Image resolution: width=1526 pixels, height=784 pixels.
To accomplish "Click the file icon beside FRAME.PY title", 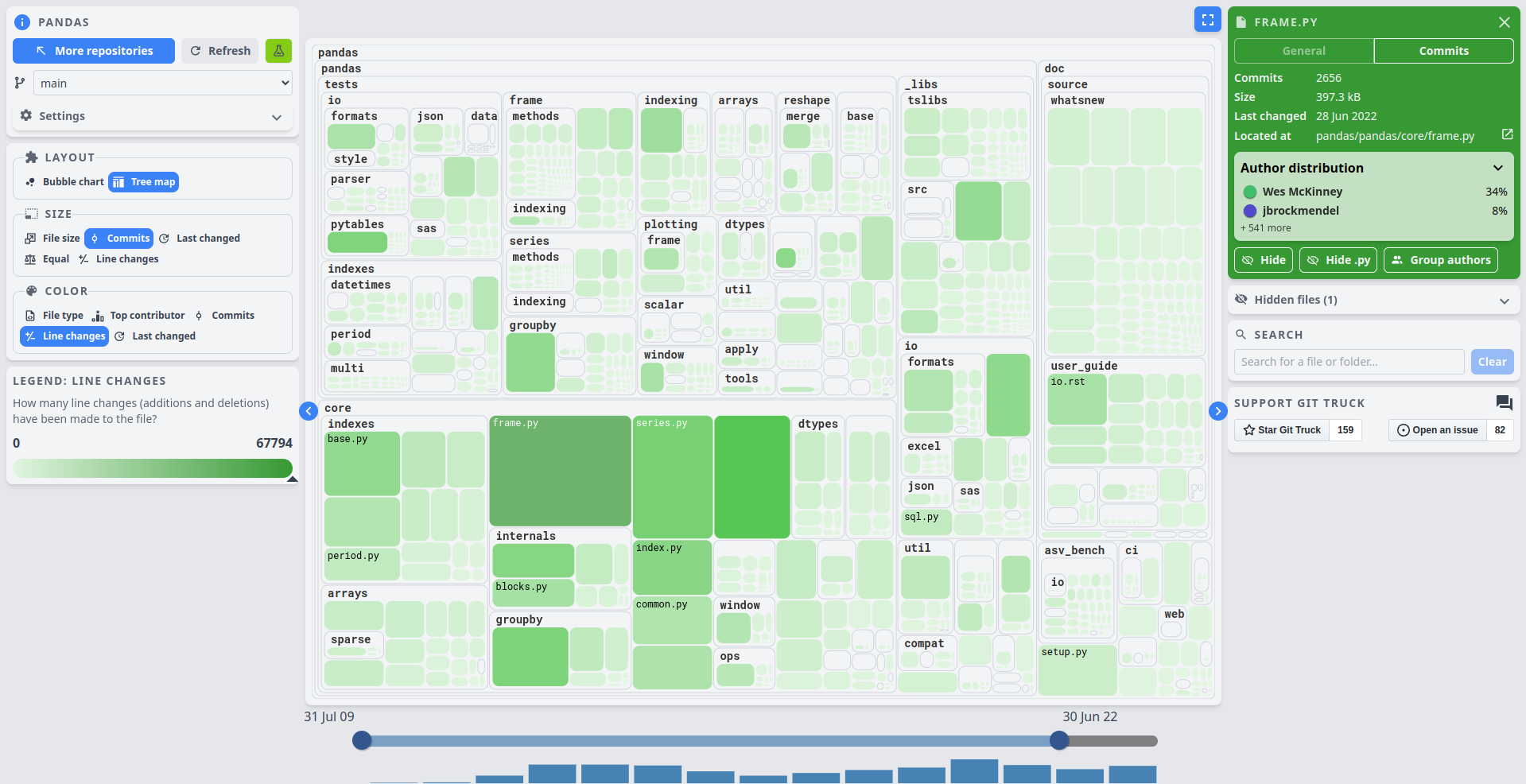I will (x=1241, y=22).
